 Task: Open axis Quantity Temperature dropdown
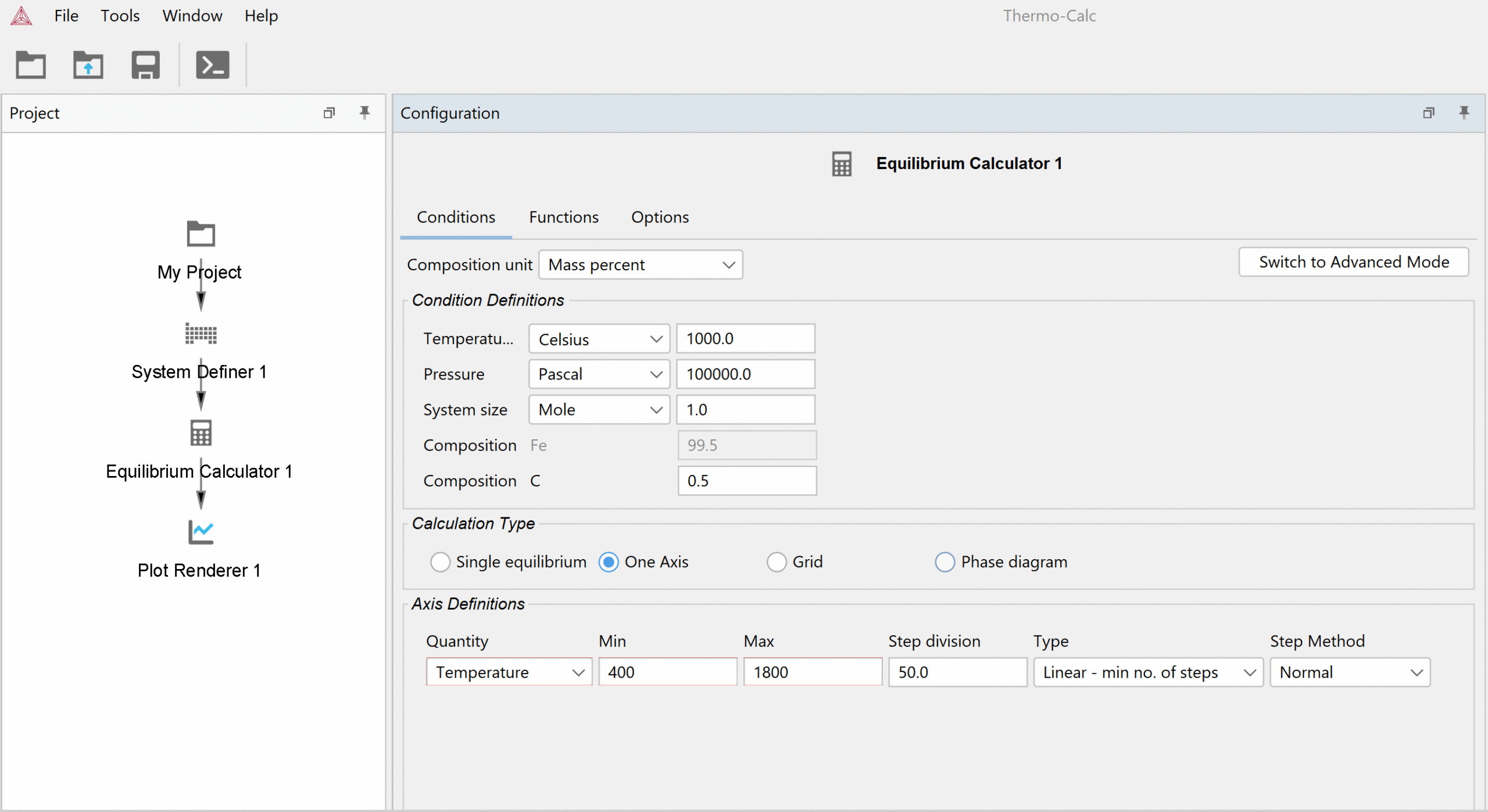click(x=509, y=673)
